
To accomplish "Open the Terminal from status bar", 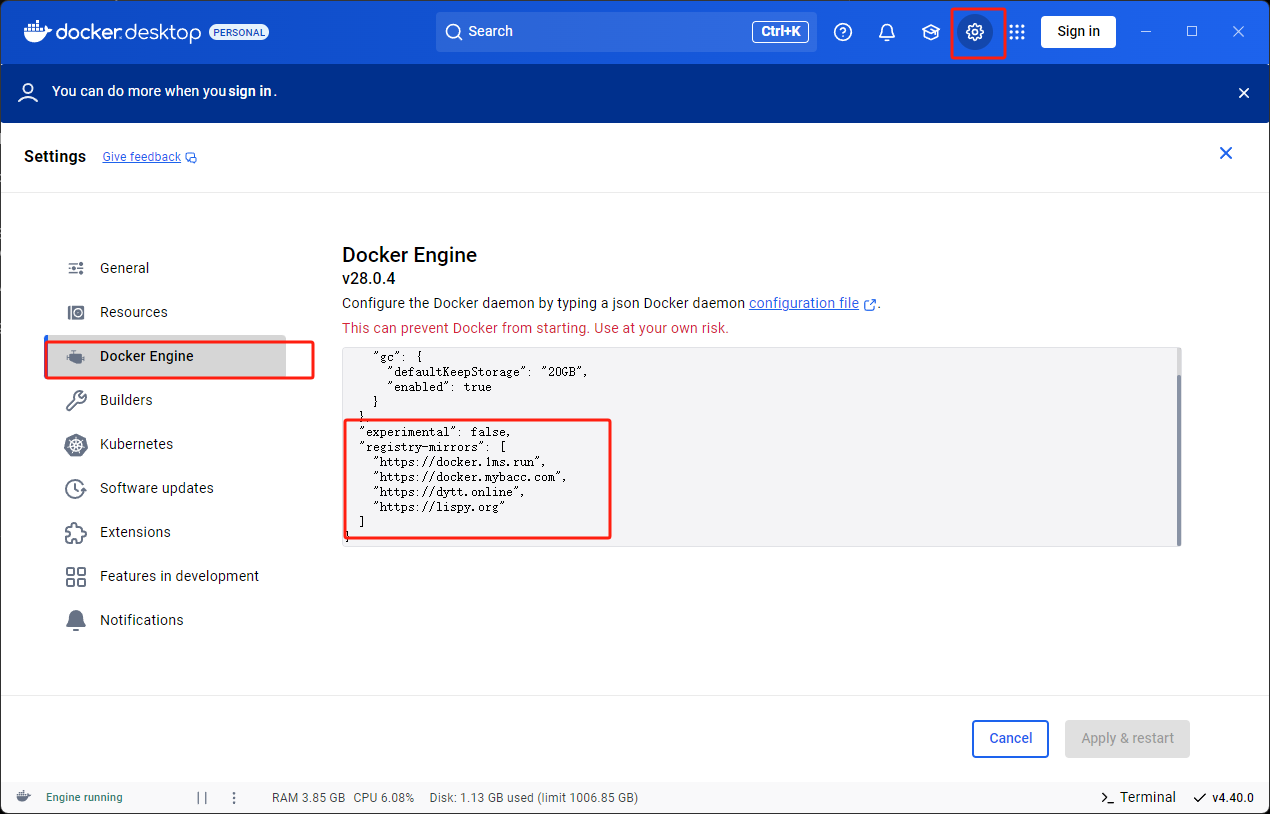I will pos(1138,797).
